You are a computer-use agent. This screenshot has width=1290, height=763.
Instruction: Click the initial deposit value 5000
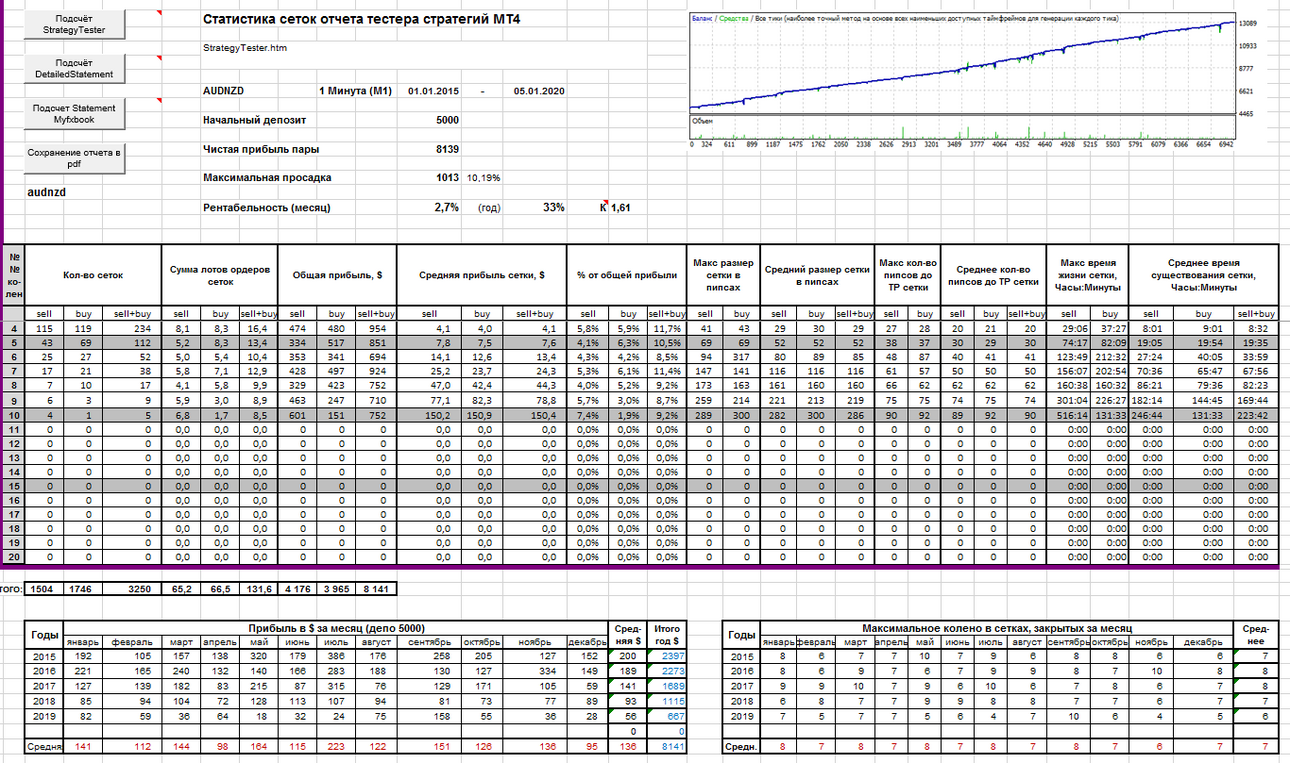tap(447, 120)
